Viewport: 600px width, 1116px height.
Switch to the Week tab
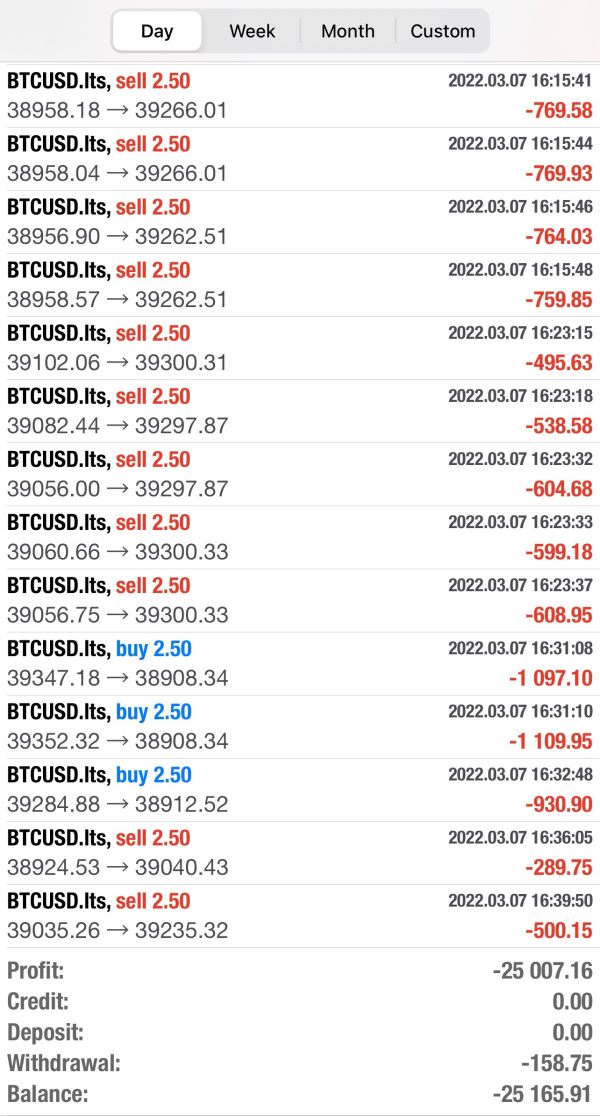(x=252, y=31)
